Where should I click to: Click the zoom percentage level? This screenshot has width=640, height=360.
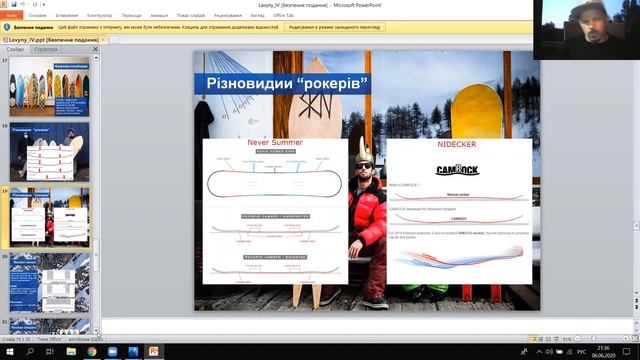(x=567, y=339)
